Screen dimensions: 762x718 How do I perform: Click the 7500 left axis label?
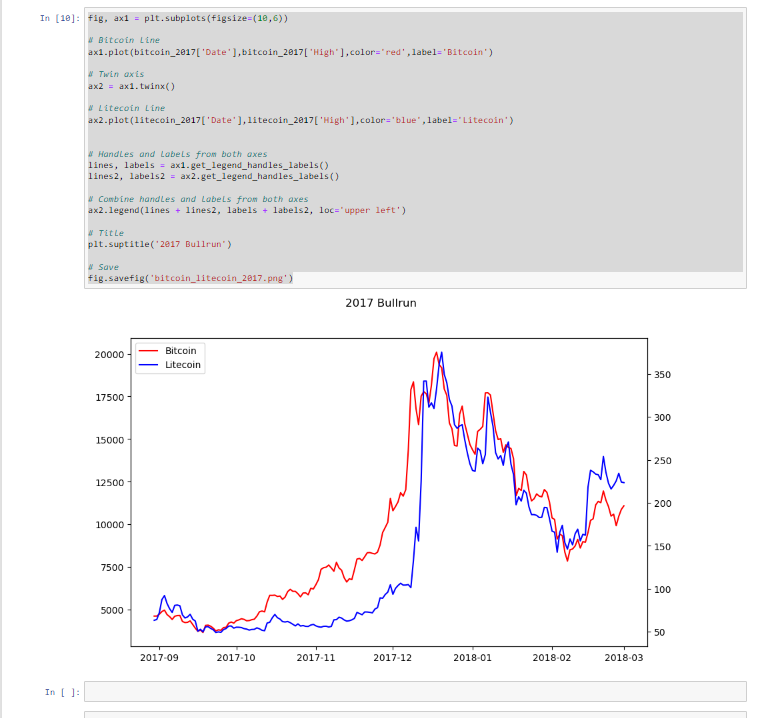[x=112, y=567]
